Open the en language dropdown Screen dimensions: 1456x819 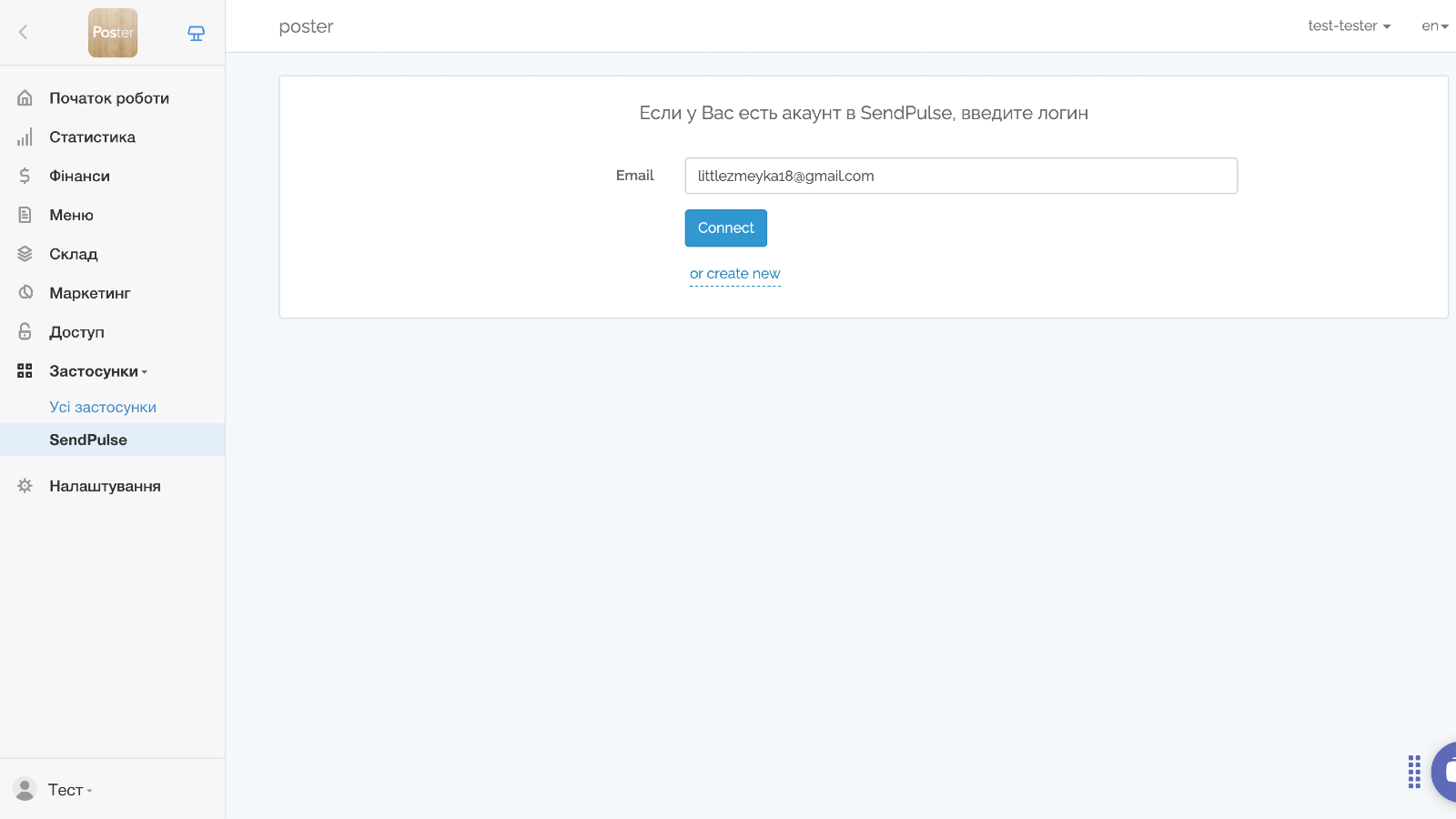(x=1434, y=26)
